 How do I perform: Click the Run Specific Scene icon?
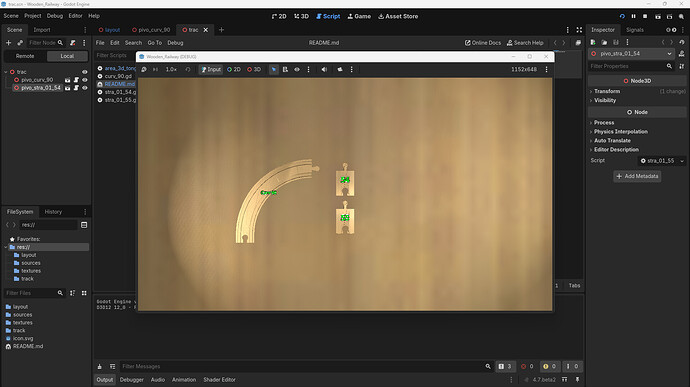(669, 16)
